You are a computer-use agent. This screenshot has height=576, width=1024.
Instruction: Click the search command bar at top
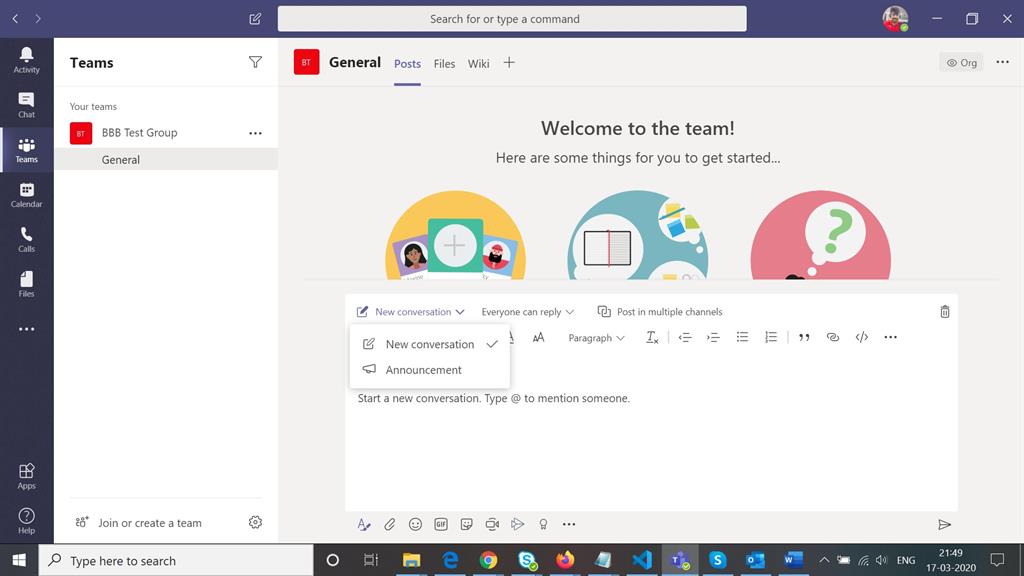[512, 18]
